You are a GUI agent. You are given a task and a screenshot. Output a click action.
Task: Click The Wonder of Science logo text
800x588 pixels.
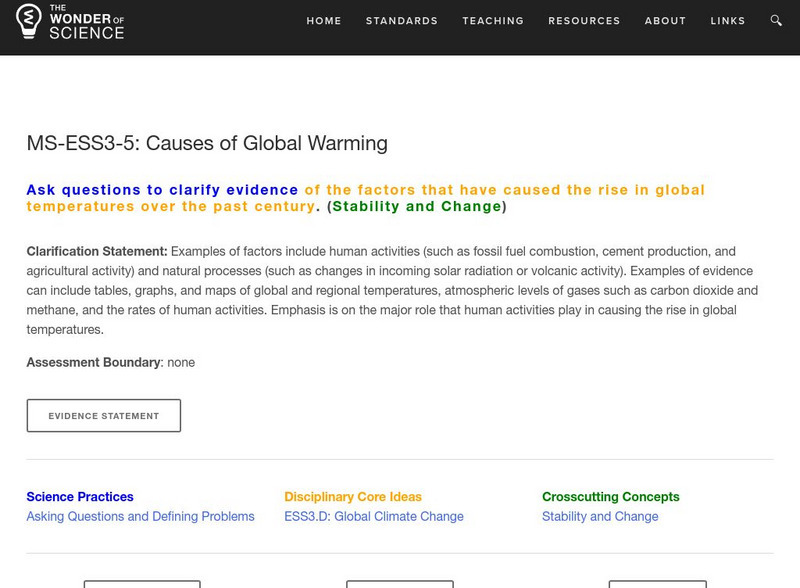point(86,22)
